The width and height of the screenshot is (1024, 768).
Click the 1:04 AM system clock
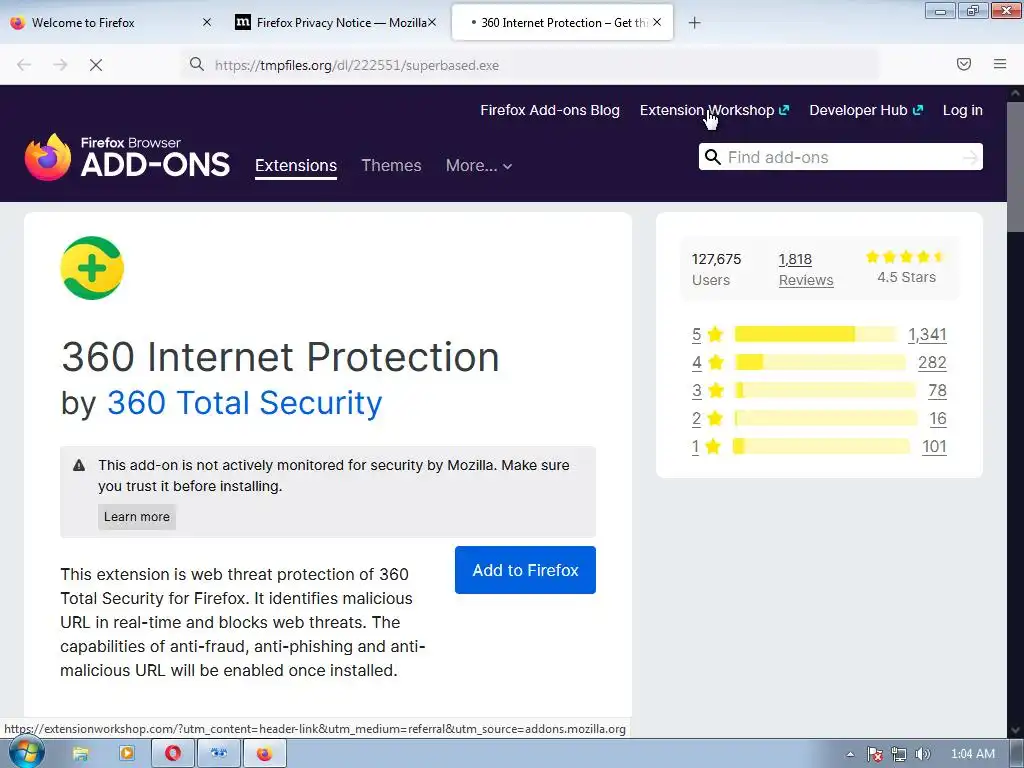tap(972, 754)
